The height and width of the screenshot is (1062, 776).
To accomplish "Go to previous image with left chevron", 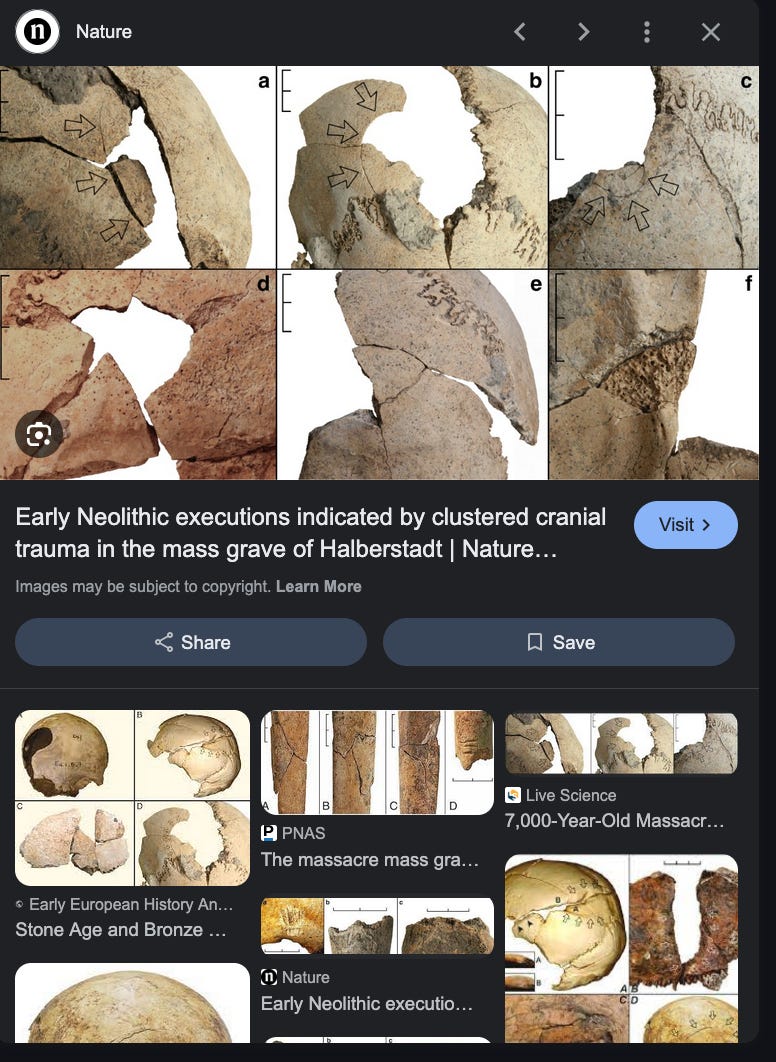I will click(519, 32).
